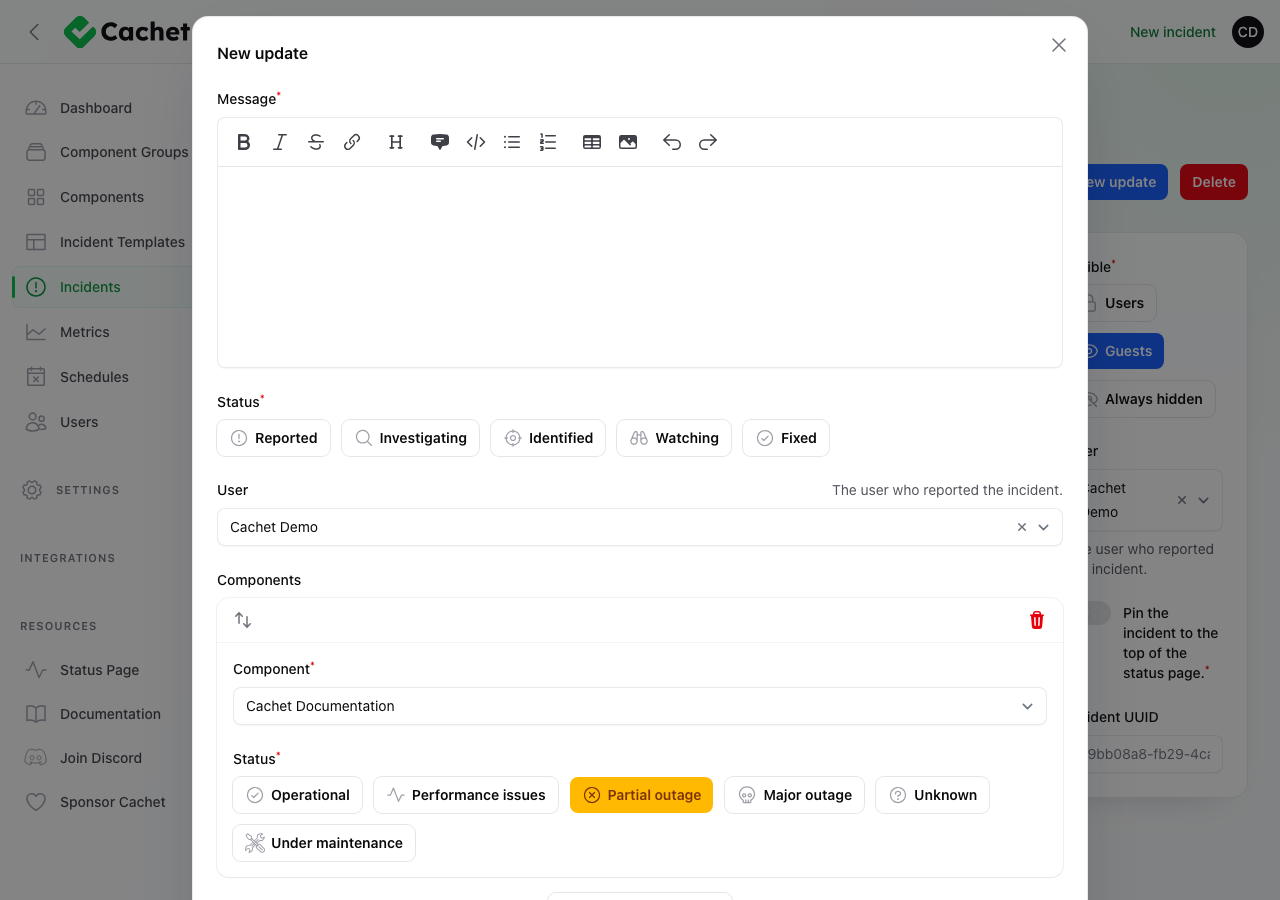Add a blockquote to the message
This screenshot has width=1280, height=900.
click(440, 142)
